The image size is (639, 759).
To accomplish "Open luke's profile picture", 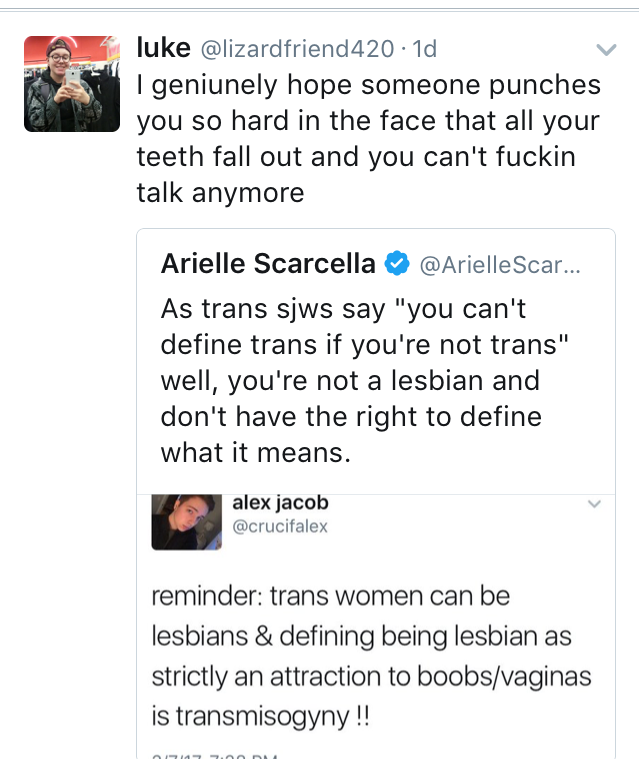I will click(66, 84).
